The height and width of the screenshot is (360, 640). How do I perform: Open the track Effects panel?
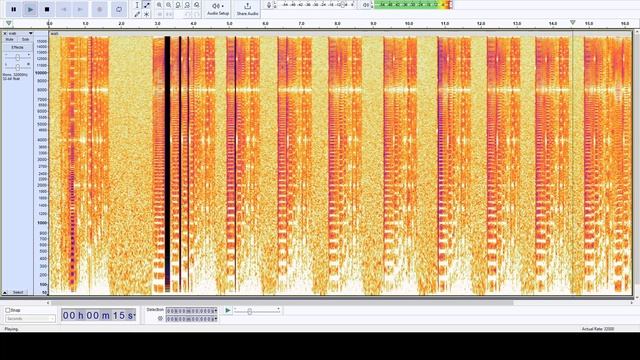click(x=17, y=47)
